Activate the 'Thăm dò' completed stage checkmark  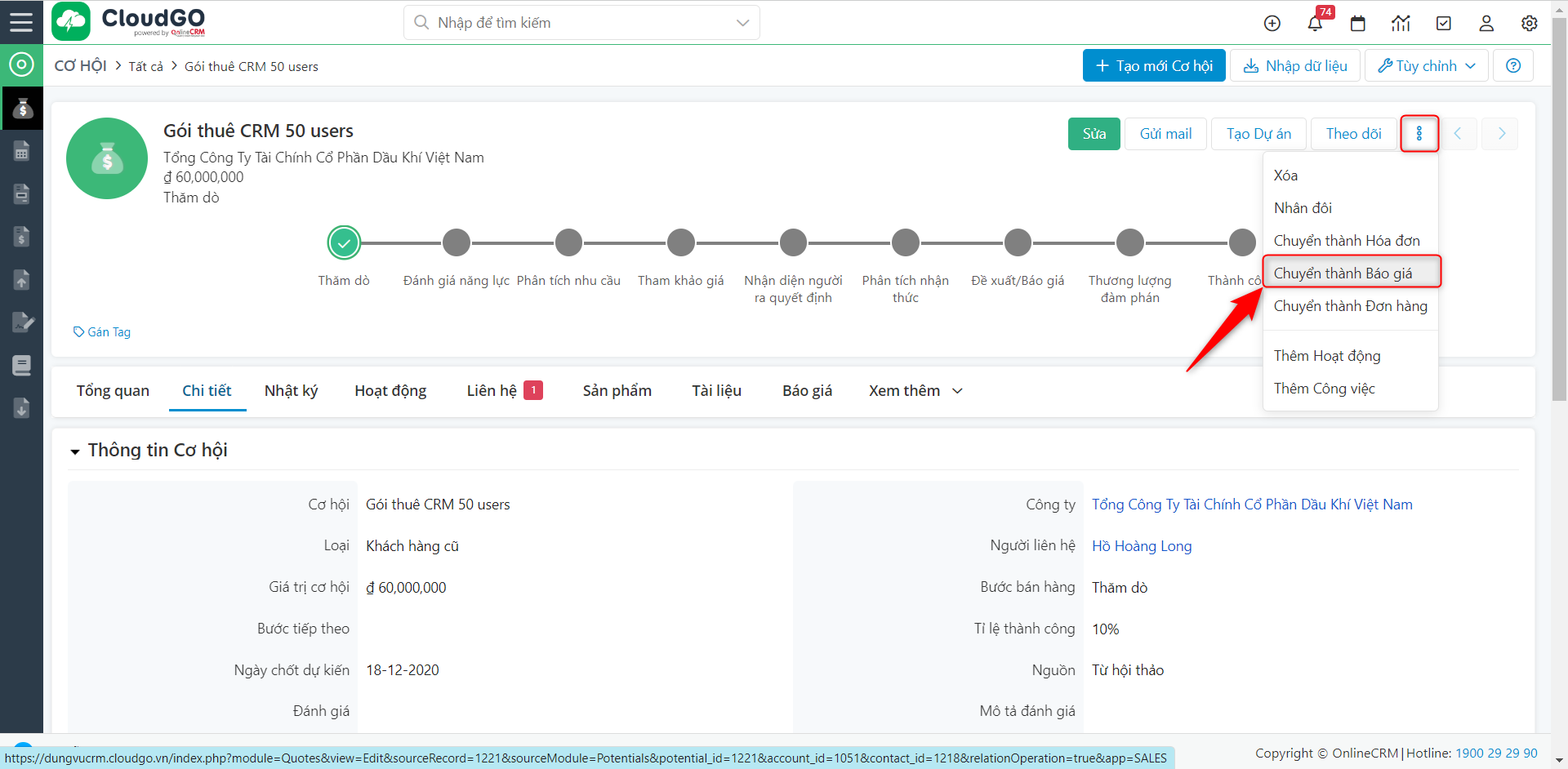click(343, 242)
